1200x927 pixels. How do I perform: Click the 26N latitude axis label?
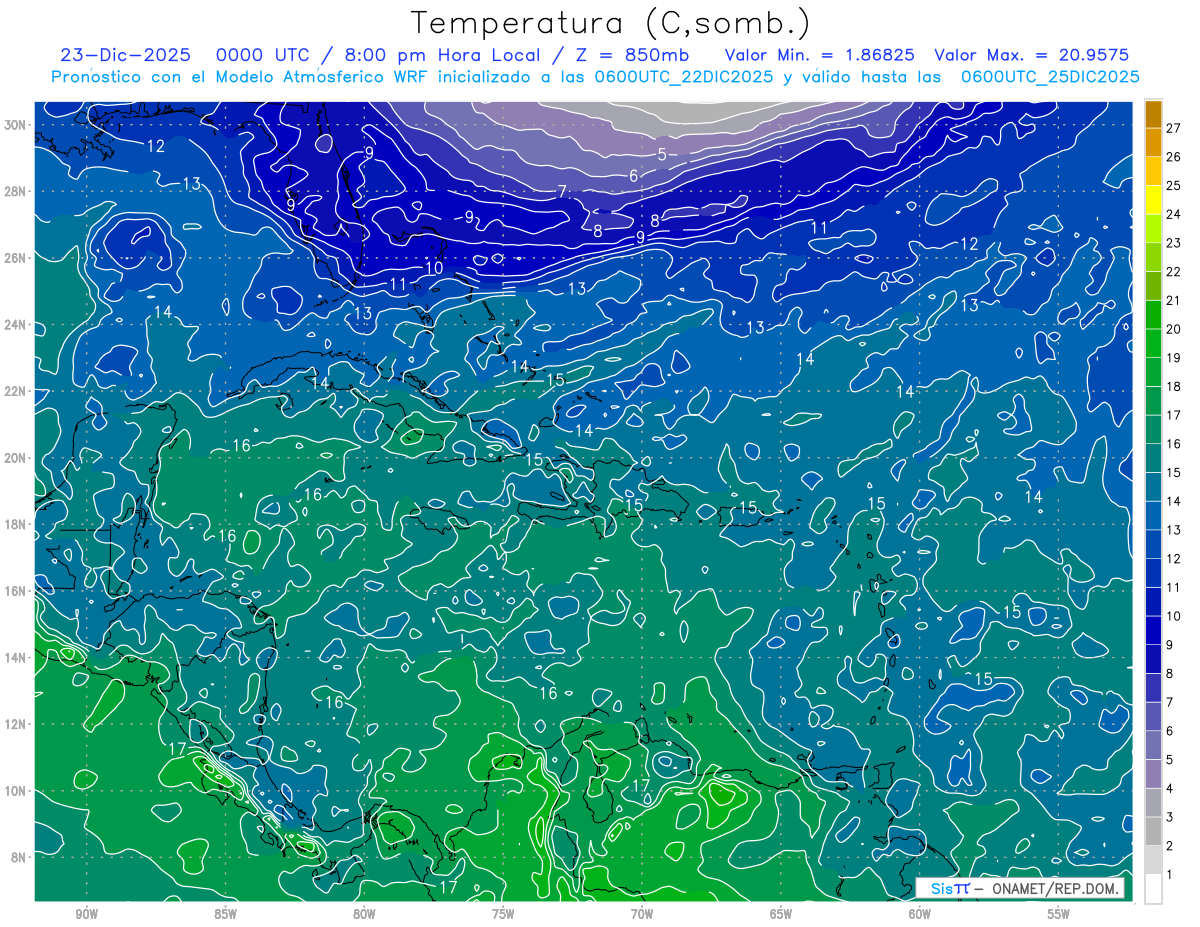click(17, 258)
